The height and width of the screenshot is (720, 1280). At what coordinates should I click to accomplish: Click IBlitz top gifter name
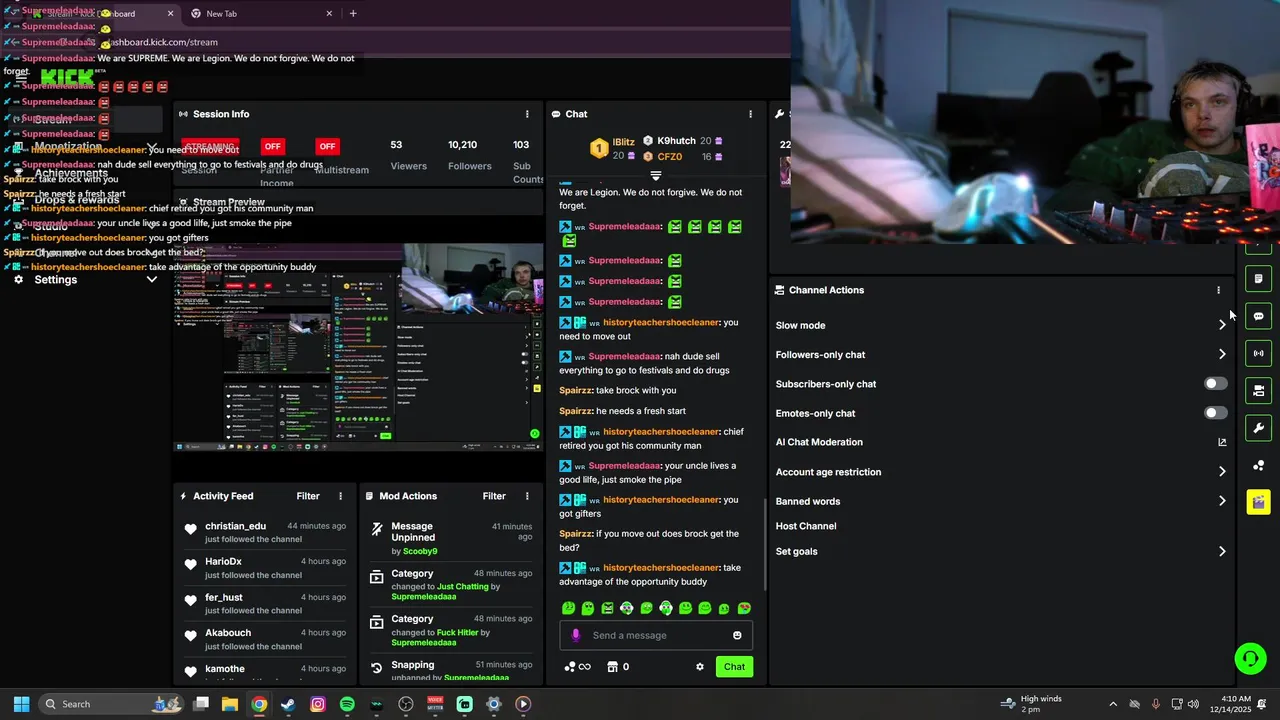tap(623, 142)
